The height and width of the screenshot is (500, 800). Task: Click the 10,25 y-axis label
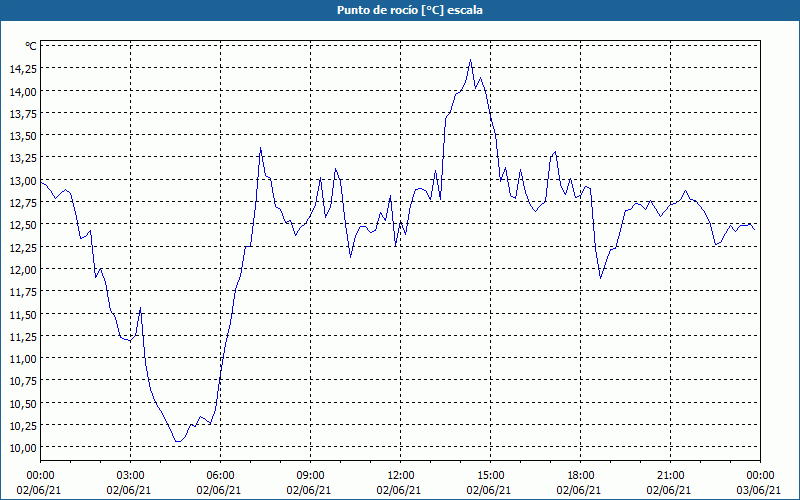[23, 426]
